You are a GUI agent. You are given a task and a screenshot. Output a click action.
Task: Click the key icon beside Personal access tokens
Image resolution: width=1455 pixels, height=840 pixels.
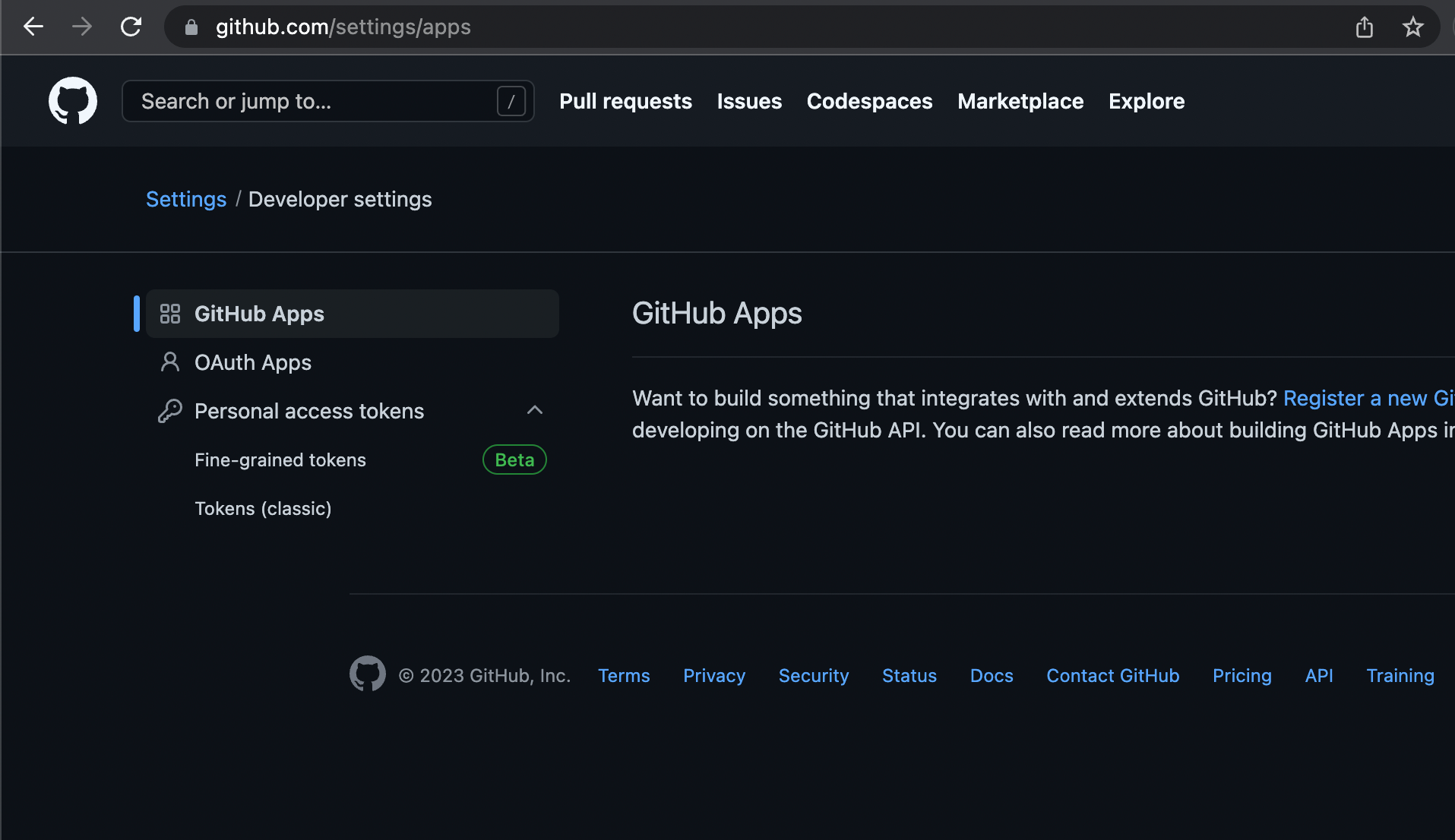[x=169, y=411]
